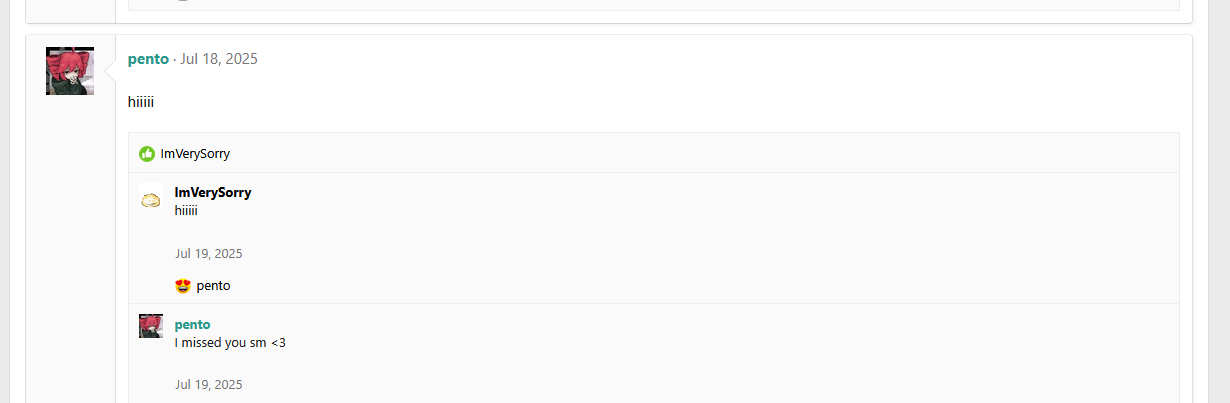The height and width of the screenshot is (403, 1230).
Task: Click ImVerySorry's small dumpling avatar
Action: point(151,200)
